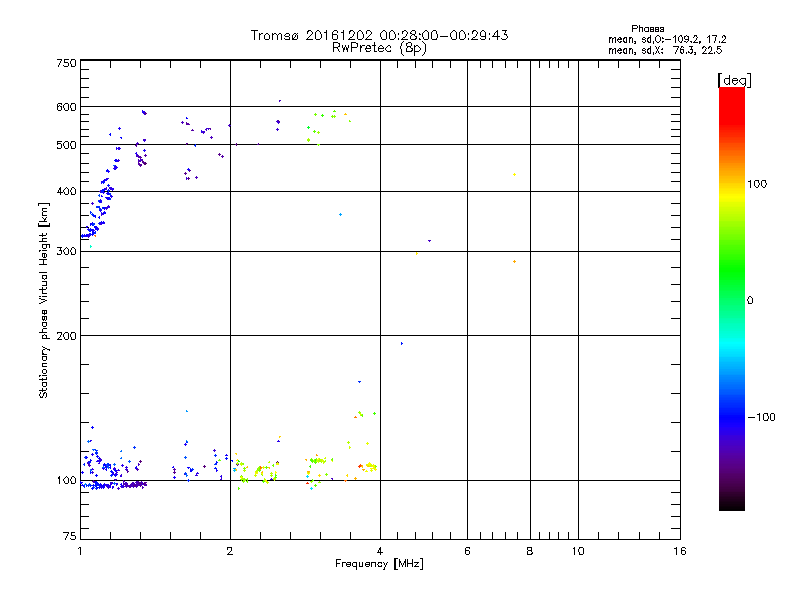Click the 'mean, sd,X: 76.3, 22.5' line
The image size is (800, 600).
(665, 50)
